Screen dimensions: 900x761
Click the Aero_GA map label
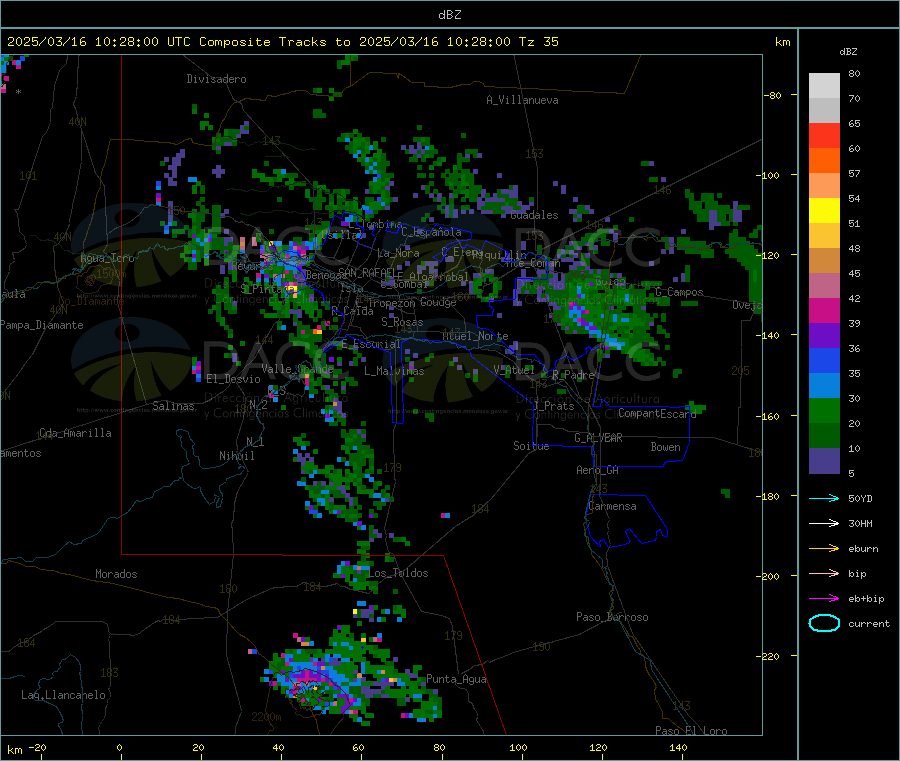[598, 470]
